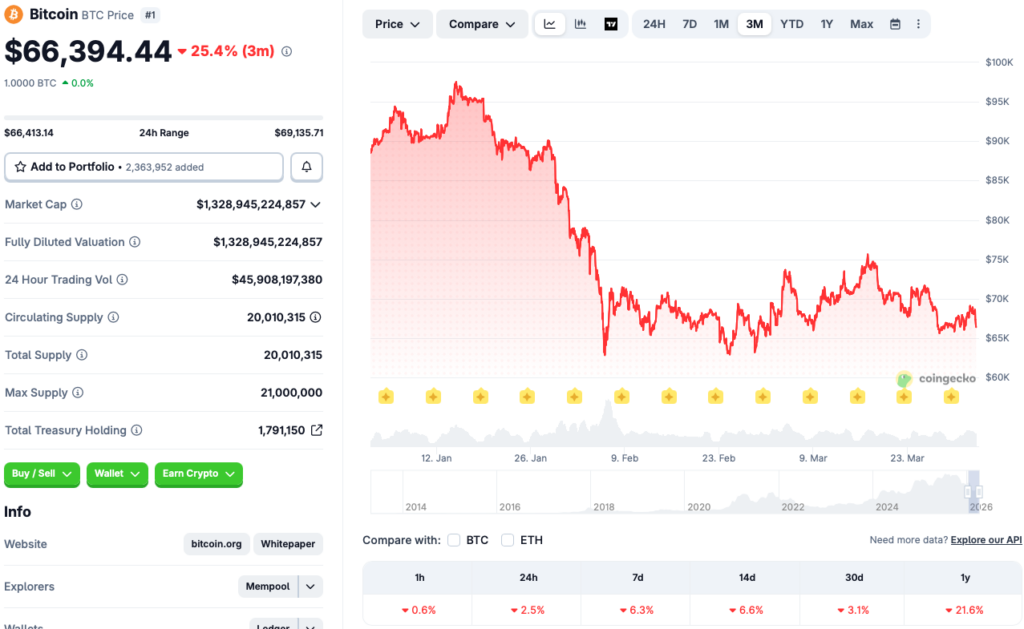This screenshot has height=629, width=1024.
Task: Open the TradingView chart icon
Action: [610, 23]
